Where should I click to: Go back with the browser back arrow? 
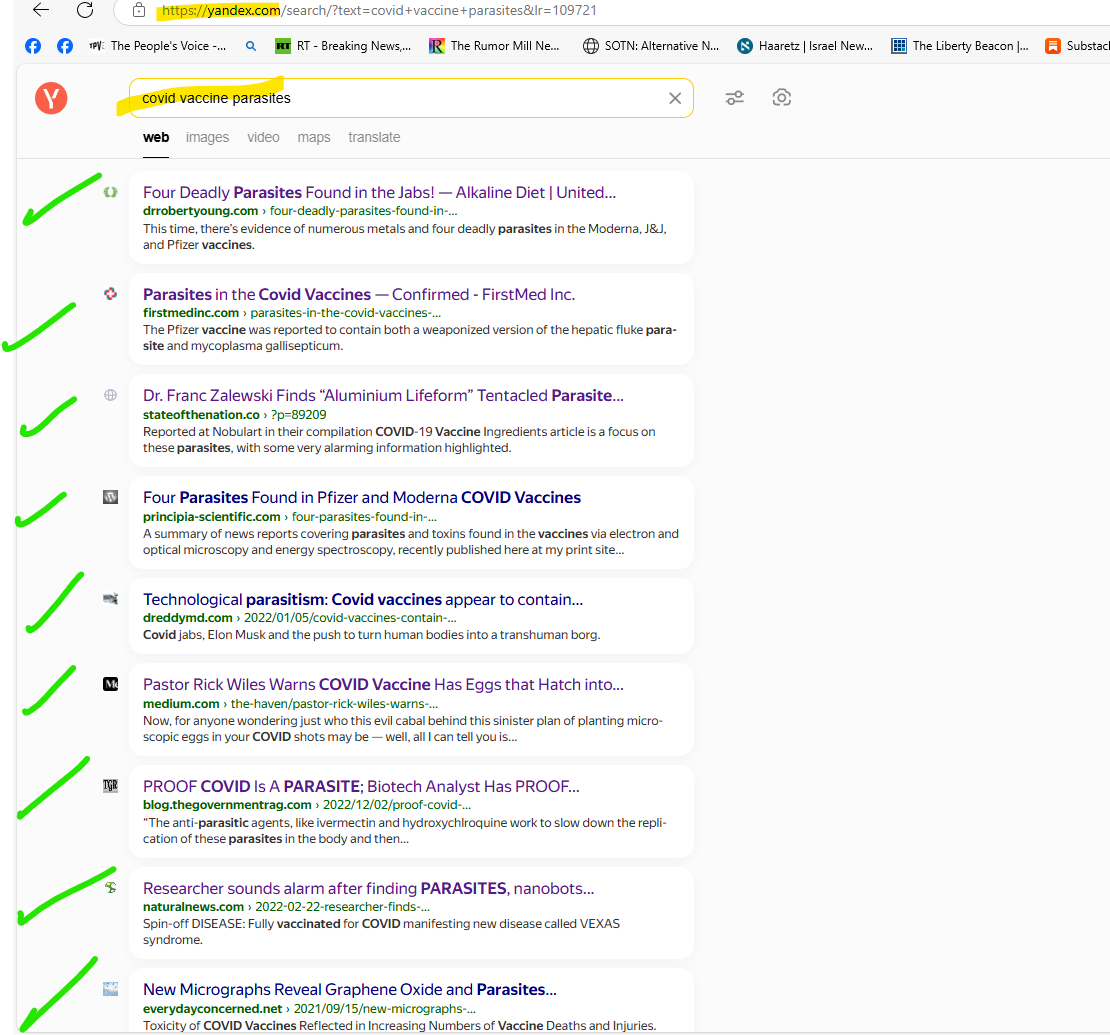point(41,10)
